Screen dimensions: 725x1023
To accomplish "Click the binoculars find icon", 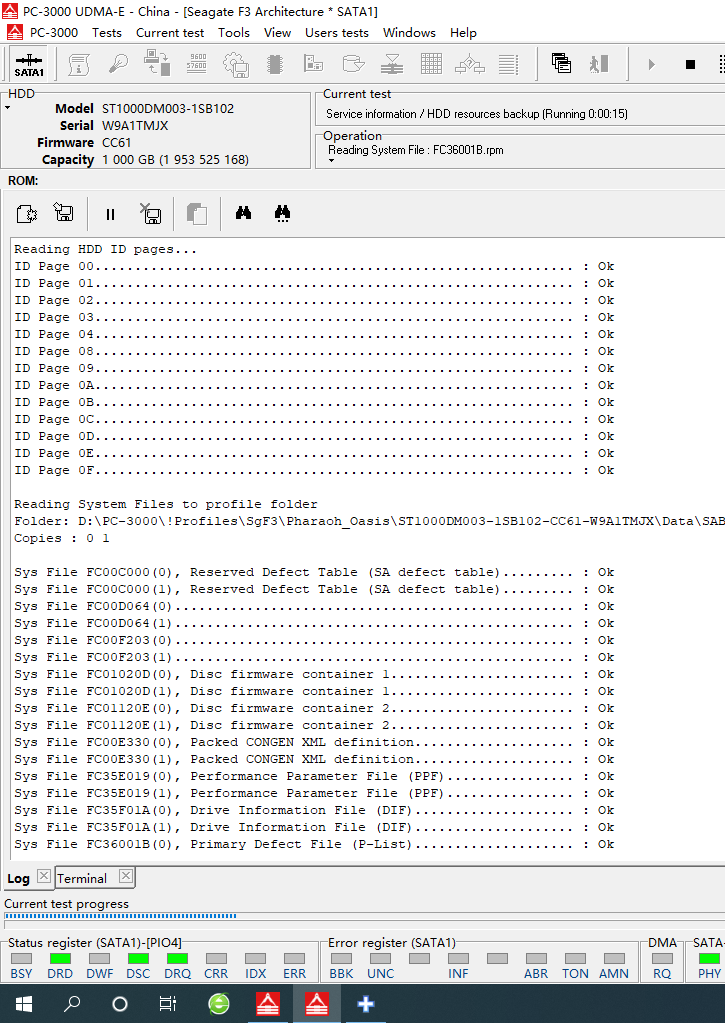I will (x=243, y=213).
